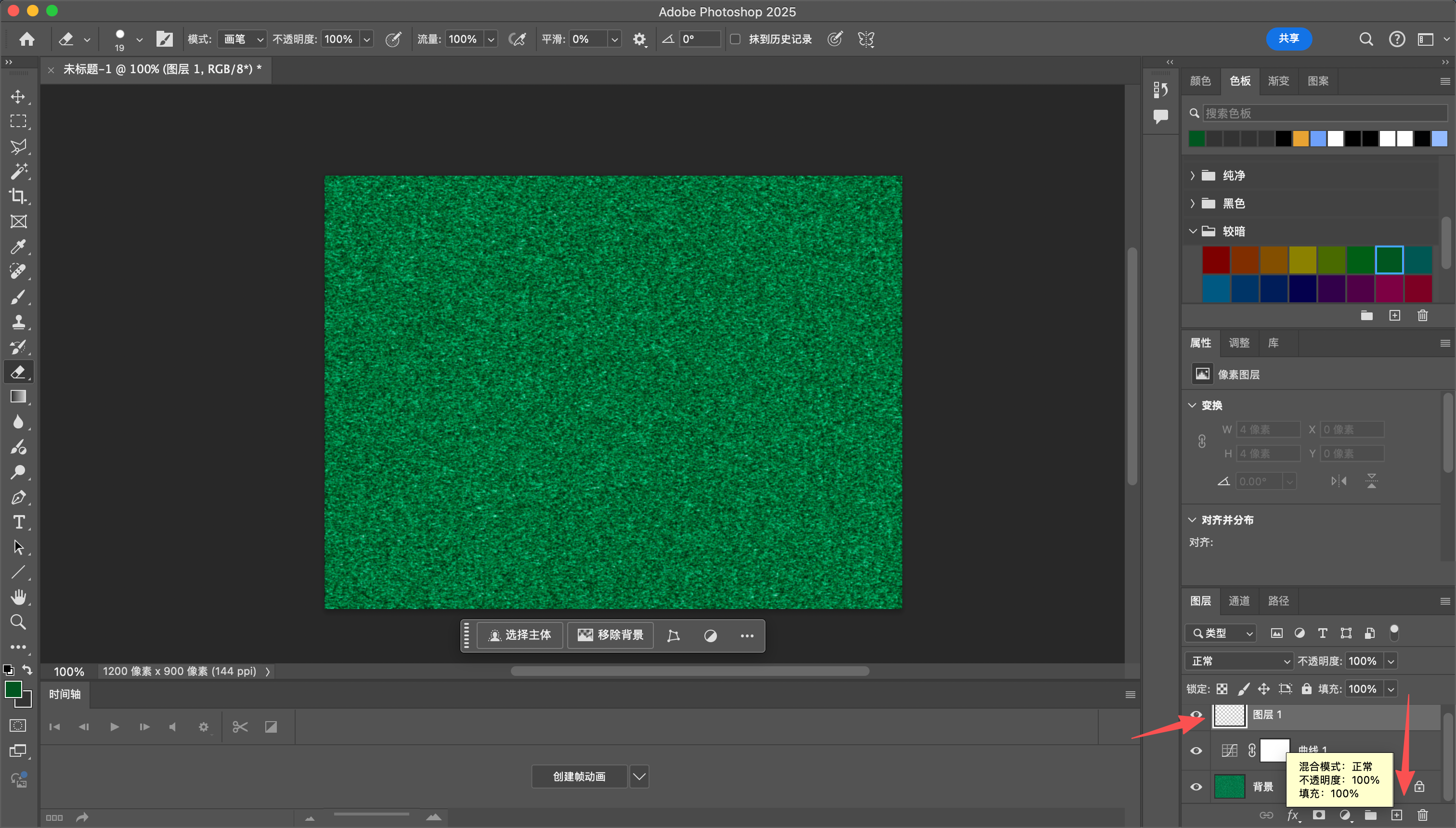Expand the 黑色 swatch folder

[1193, 203]
